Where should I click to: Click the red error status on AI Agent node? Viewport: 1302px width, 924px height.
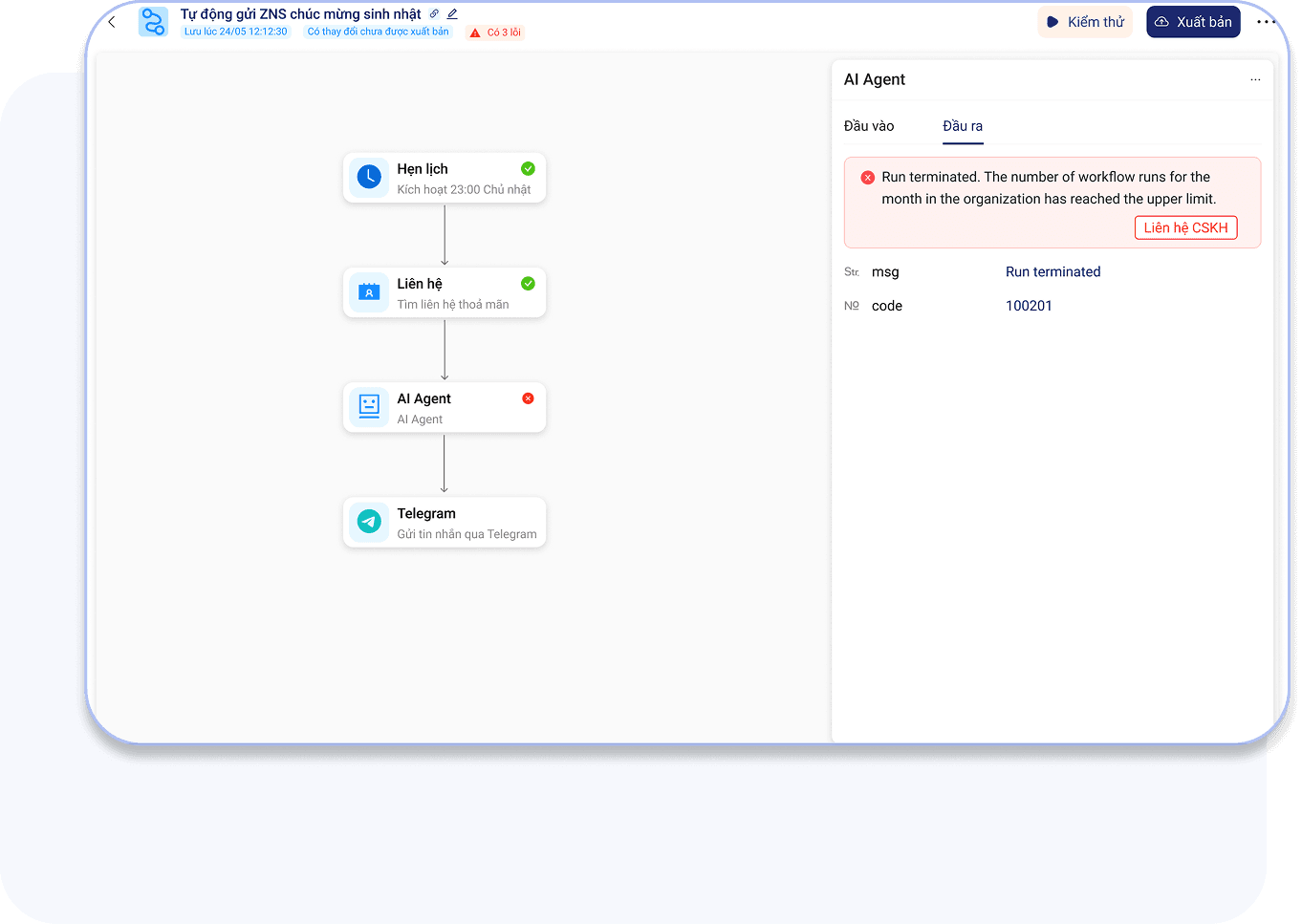tap(528, 398)
